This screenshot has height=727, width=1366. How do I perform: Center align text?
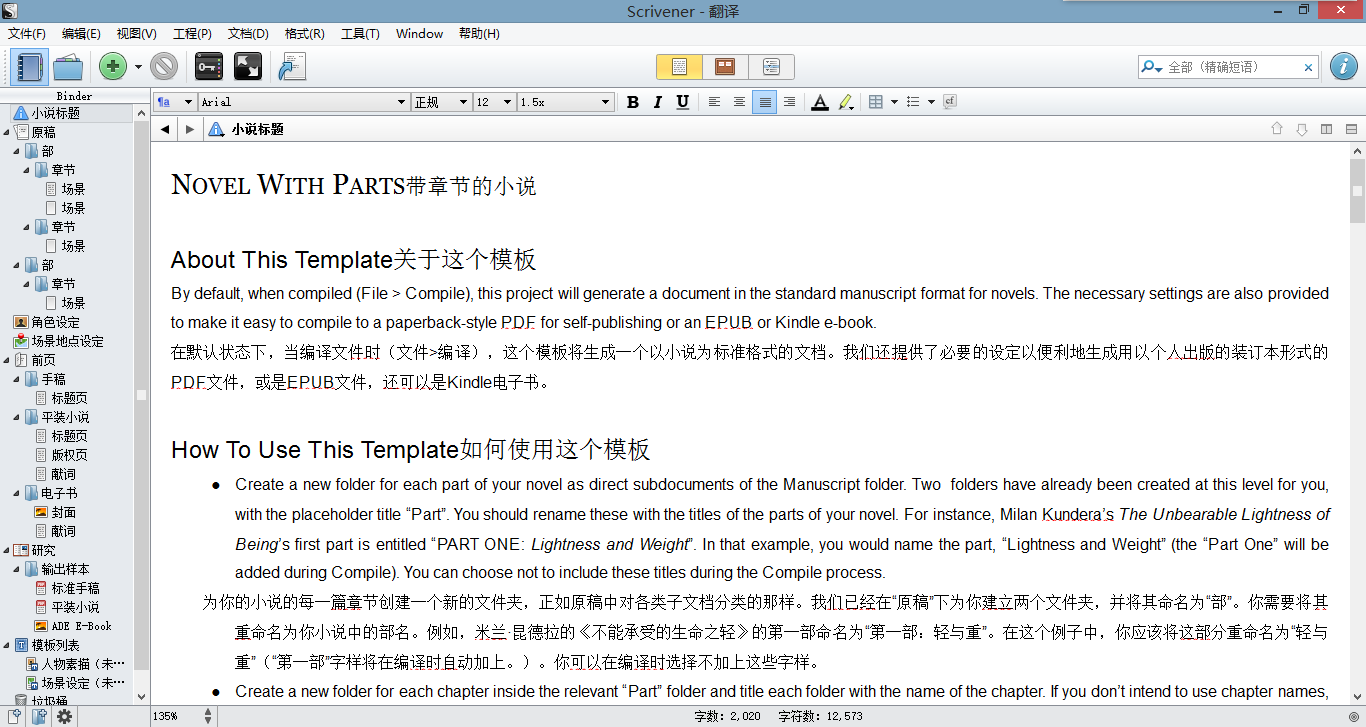[x=739, y=102]
